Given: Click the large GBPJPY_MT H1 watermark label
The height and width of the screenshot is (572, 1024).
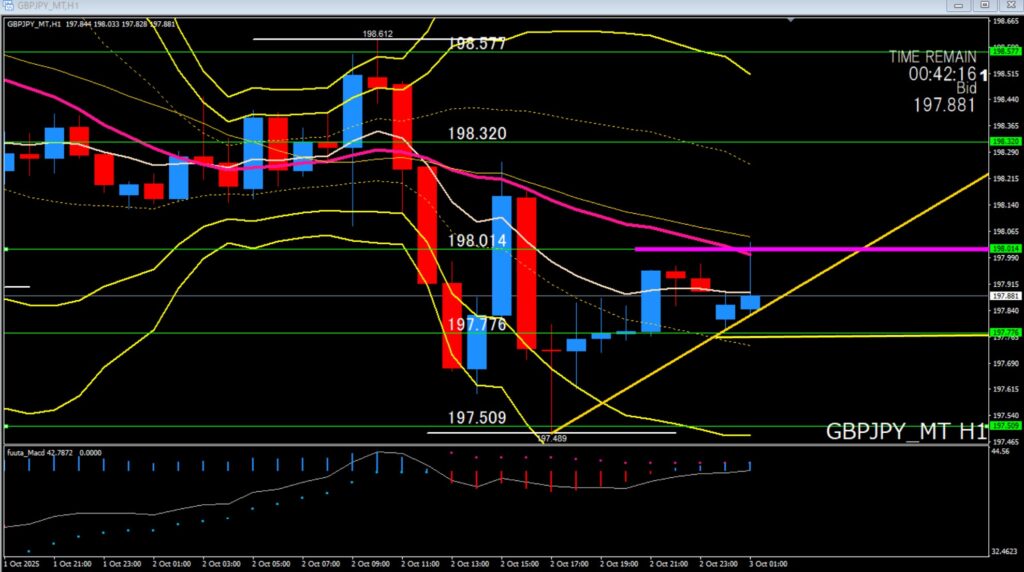Looking at the screenshot, I should pos(905,432).
